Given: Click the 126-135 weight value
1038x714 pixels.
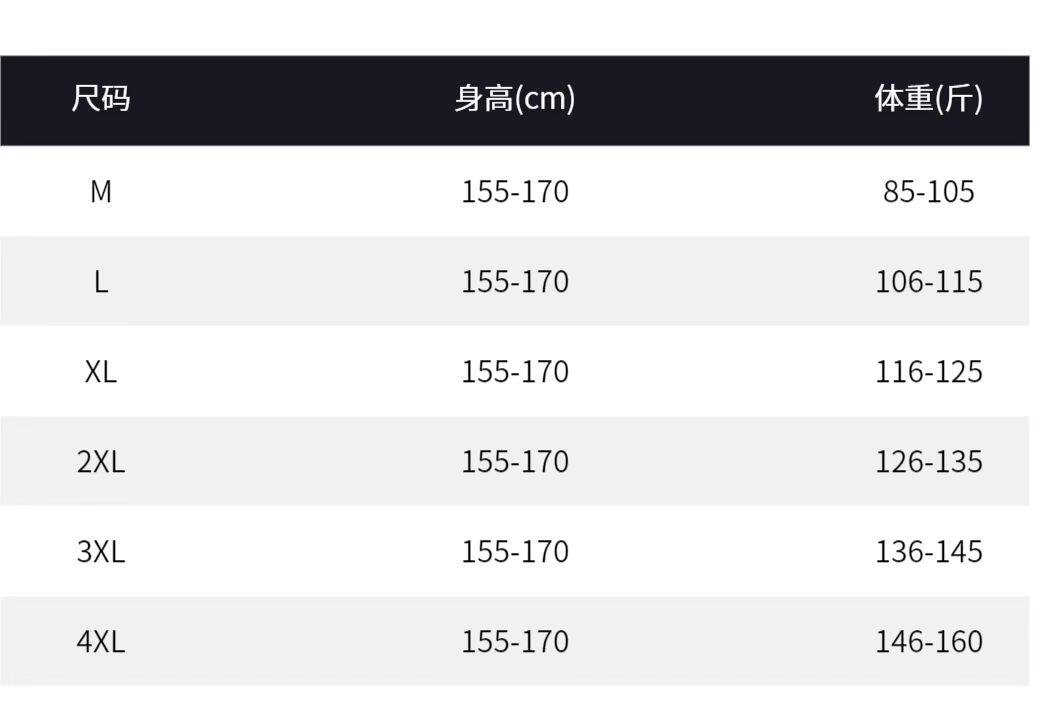Looking at the screenshot, I should pyautogui.click(x=928, y=461).
